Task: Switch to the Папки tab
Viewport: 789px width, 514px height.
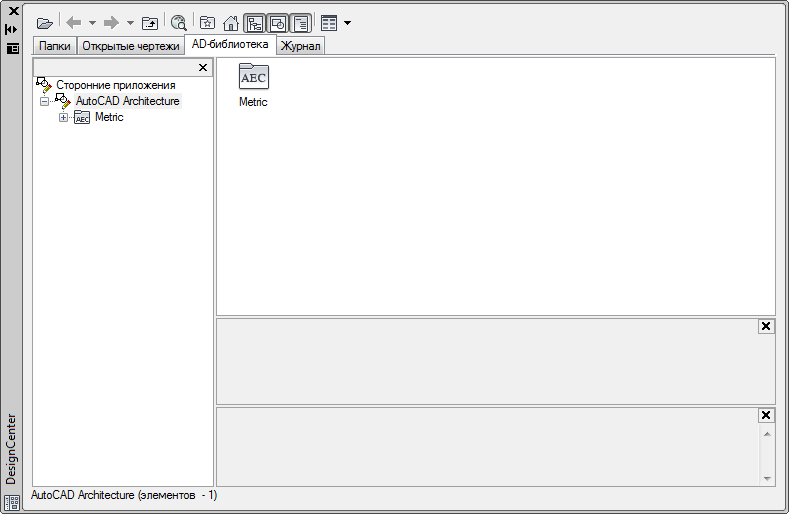Action: click(x=55, y=46)
